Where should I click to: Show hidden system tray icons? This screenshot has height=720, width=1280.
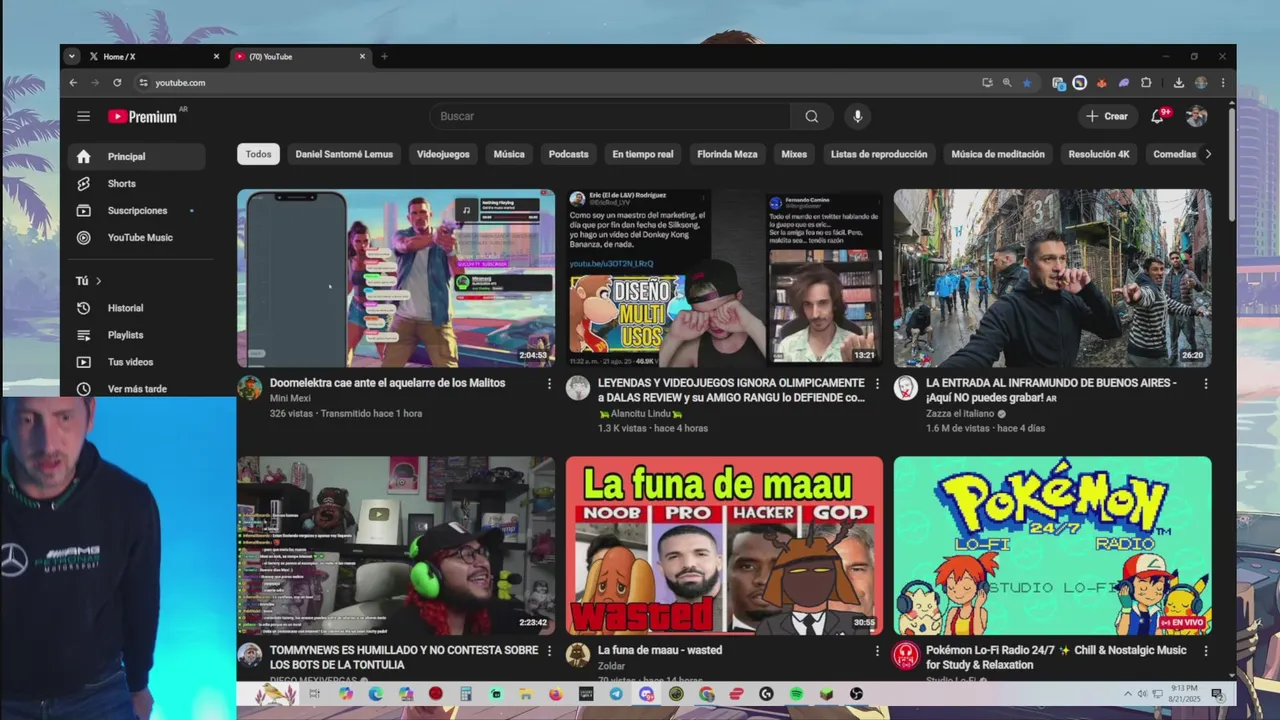(1128, 694)
